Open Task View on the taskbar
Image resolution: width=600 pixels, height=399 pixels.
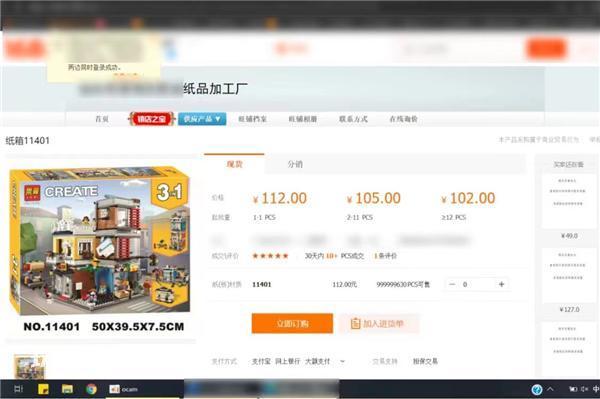(18, 389)
